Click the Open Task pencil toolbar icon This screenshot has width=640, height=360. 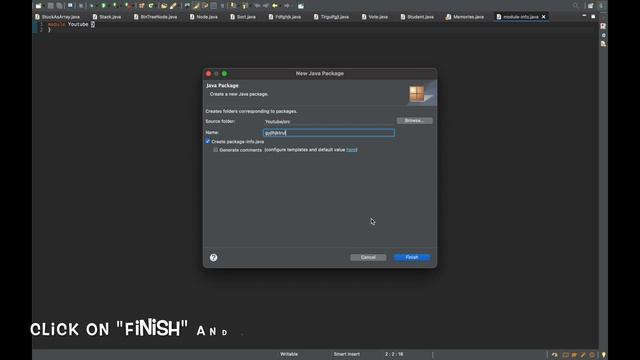tap(173, 6)
